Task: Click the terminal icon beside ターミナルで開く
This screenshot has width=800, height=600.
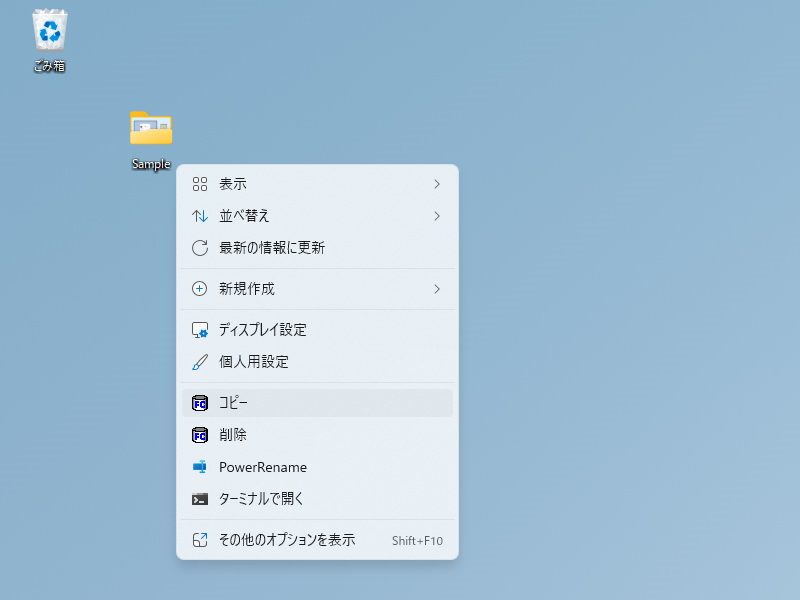Action: pyautogui.click(x=200, y=499)
